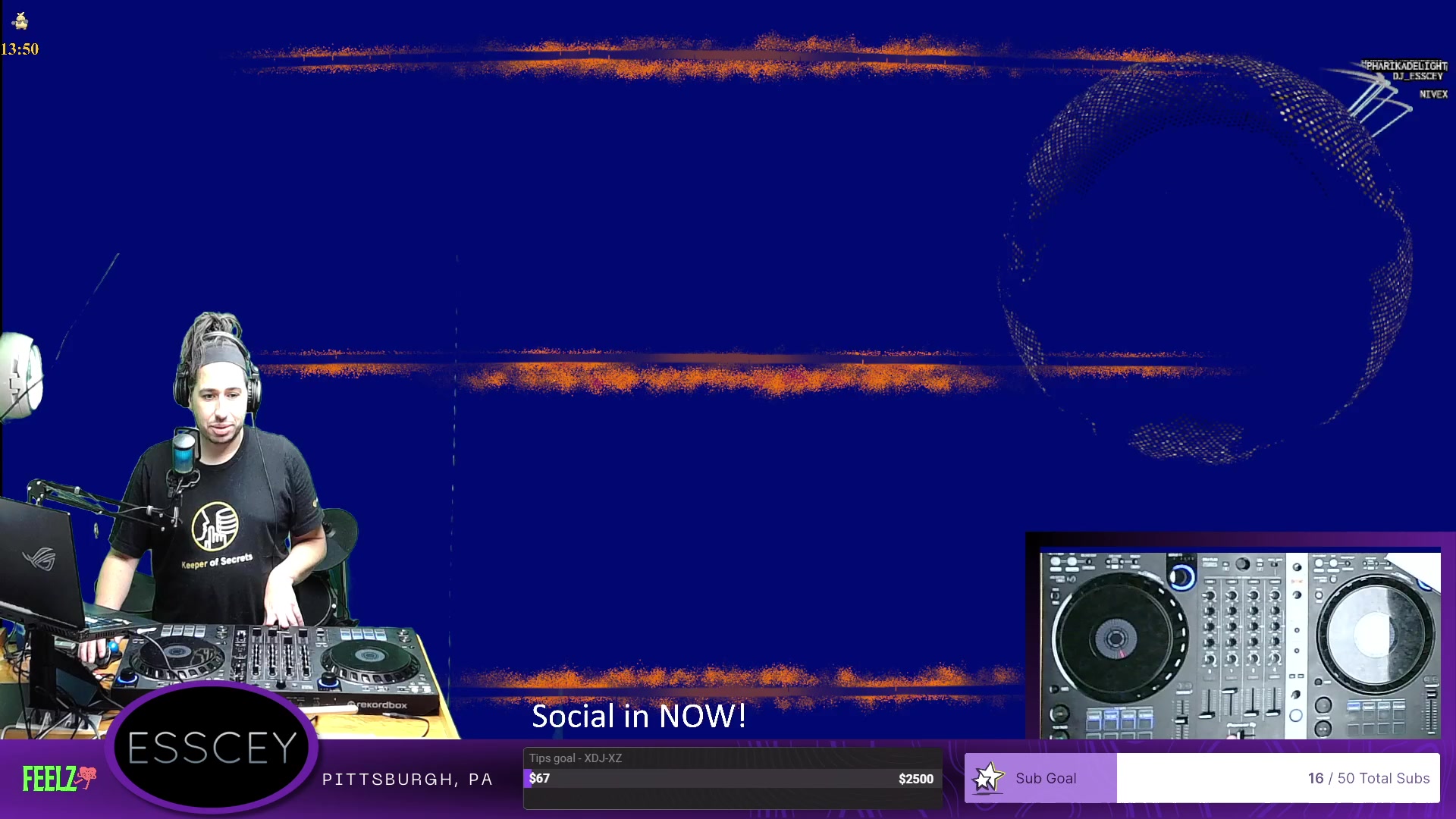Select the NIVEX name label
This screenshot has width=1456, height=819.
pos(1433,94)
